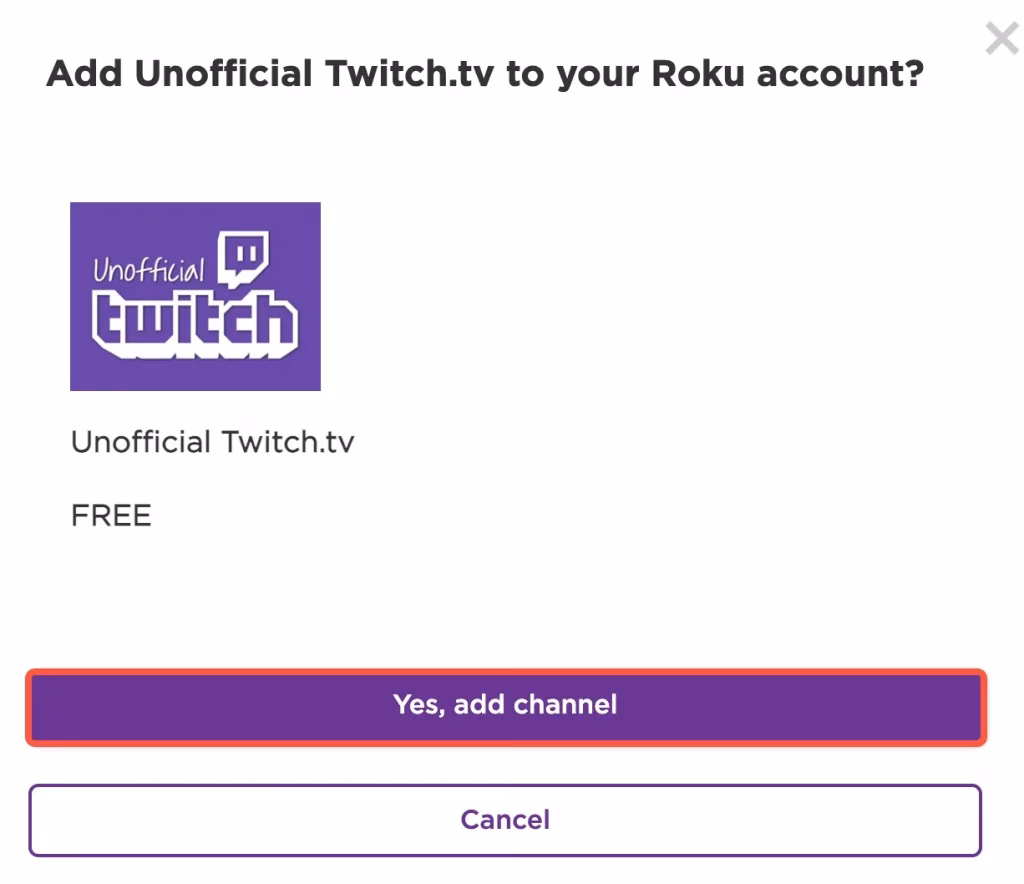Image resolution: width=1024 pixels, height=884 pixels.
Task: Click the FREE price label
Action: click(110, 515)
